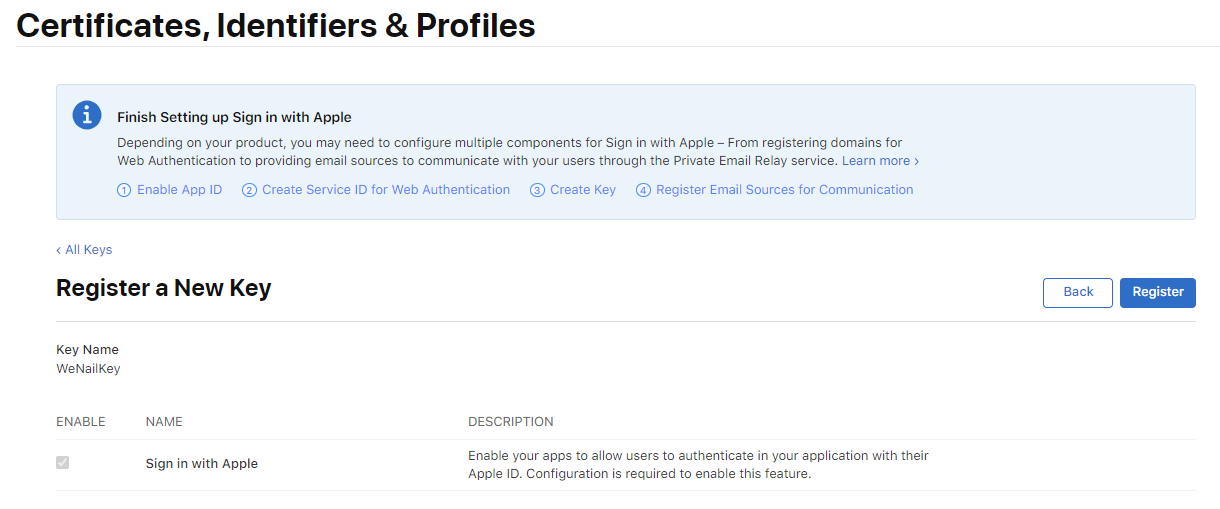The width and height of the screenshot is (1220, 509).
Task: Click the Register a New Key heading
Action: pos(164,289)
